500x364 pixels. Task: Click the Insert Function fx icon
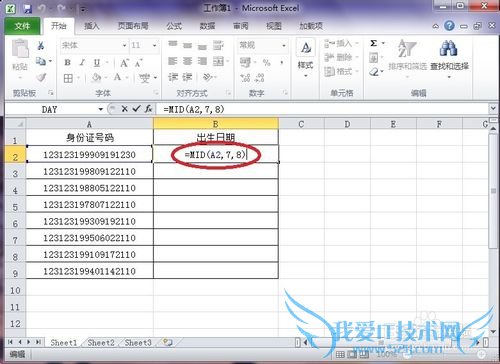pyautogui.click(x=148, y=109)
